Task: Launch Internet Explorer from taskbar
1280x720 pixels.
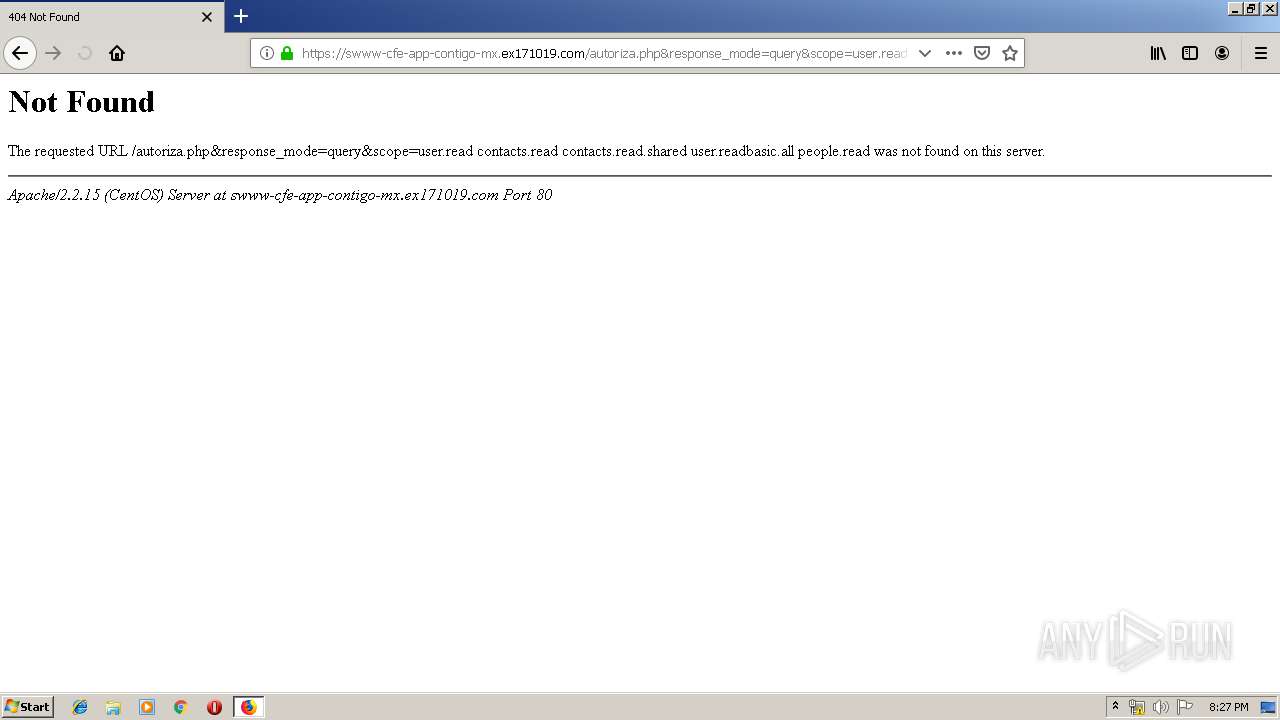Action: coord(80,707)
